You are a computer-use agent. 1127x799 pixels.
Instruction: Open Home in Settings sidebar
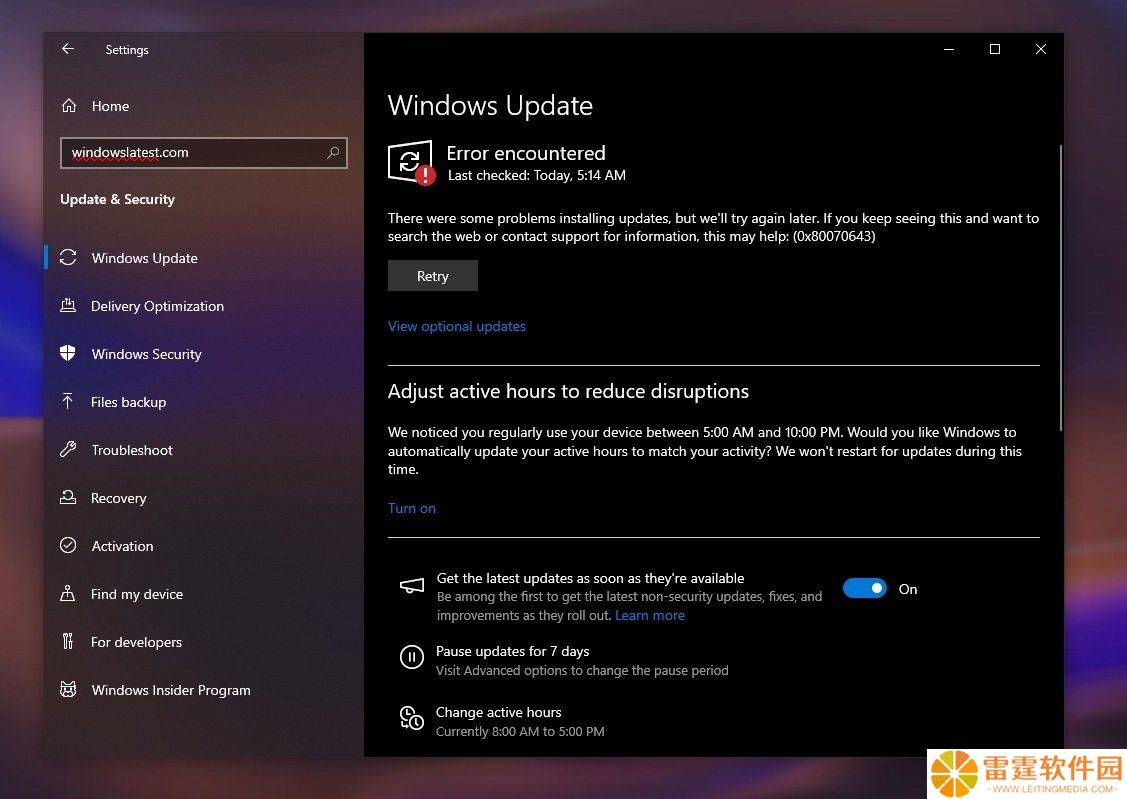pos(110,106)
